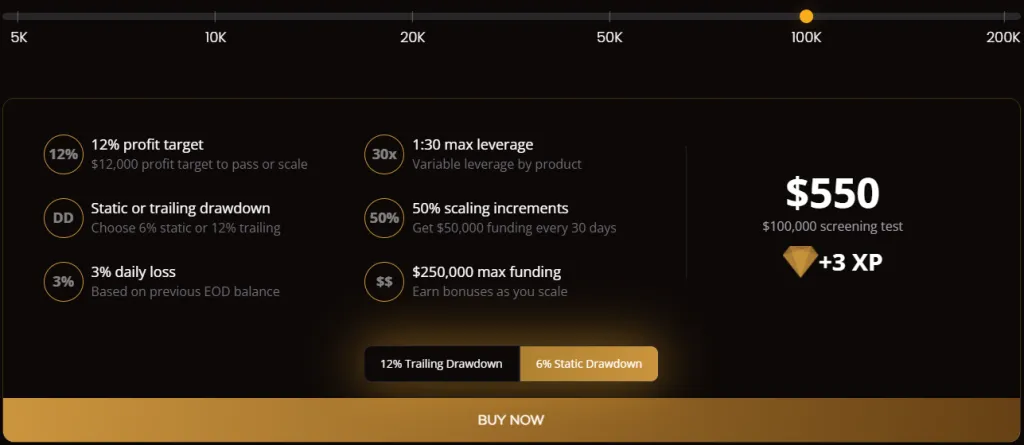Click the "1:30 max leverage" heading
This screenshot has height=445, width=1024.
pos(472,145)
